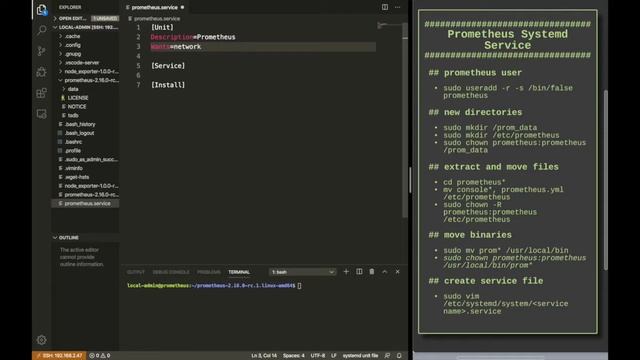Switch to the Output panel tab
Viewport: 640px width, 360px height.
tap(136, 272)
